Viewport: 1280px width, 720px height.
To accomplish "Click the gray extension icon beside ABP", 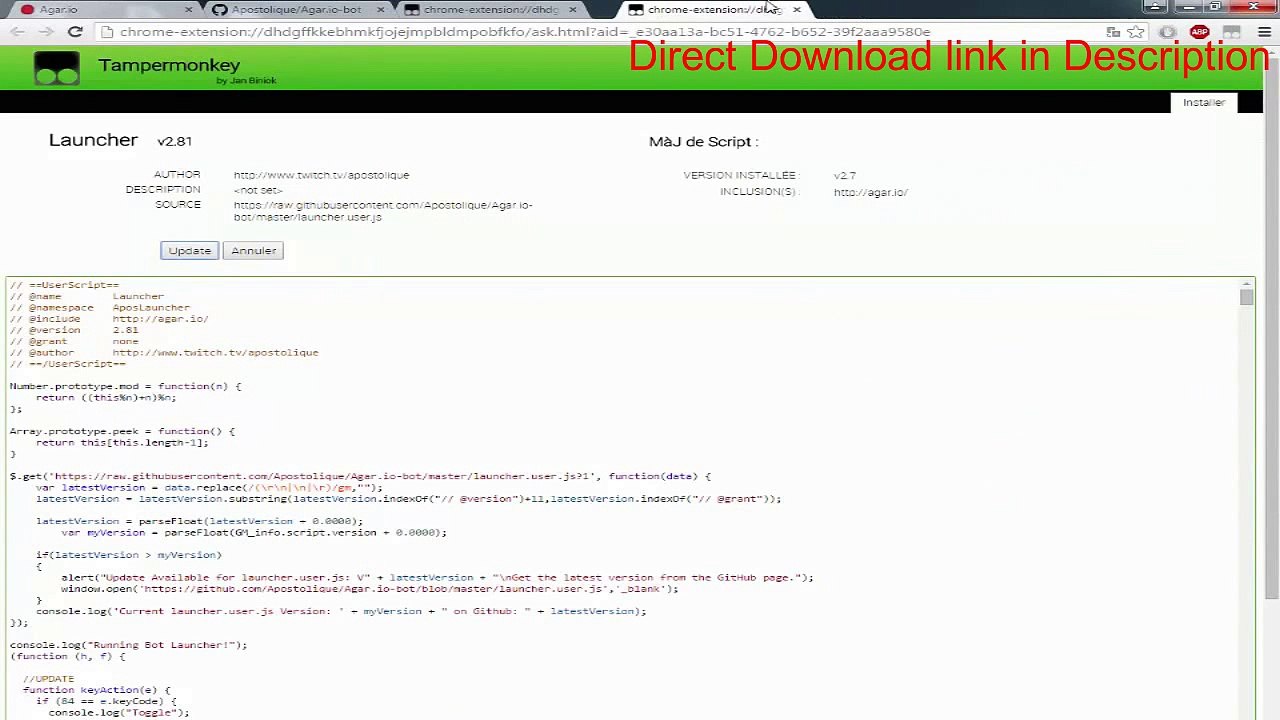I will tap(1168, 32).
